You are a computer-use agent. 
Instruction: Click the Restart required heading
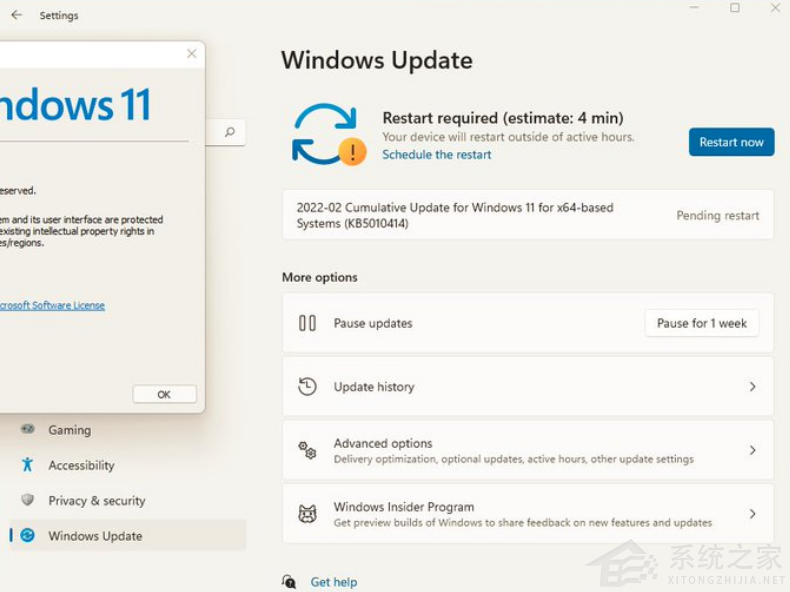click(503, 118)
